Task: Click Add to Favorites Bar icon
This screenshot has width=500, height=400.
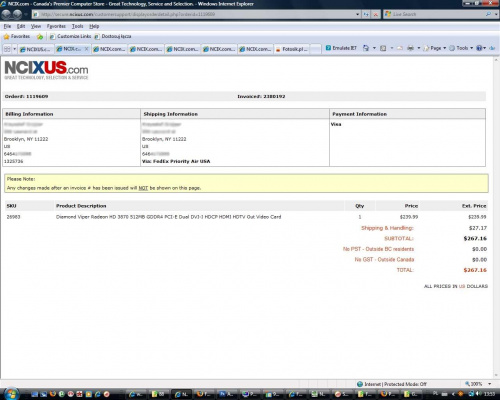Action: pyautogui.click(x=40, y=36)
